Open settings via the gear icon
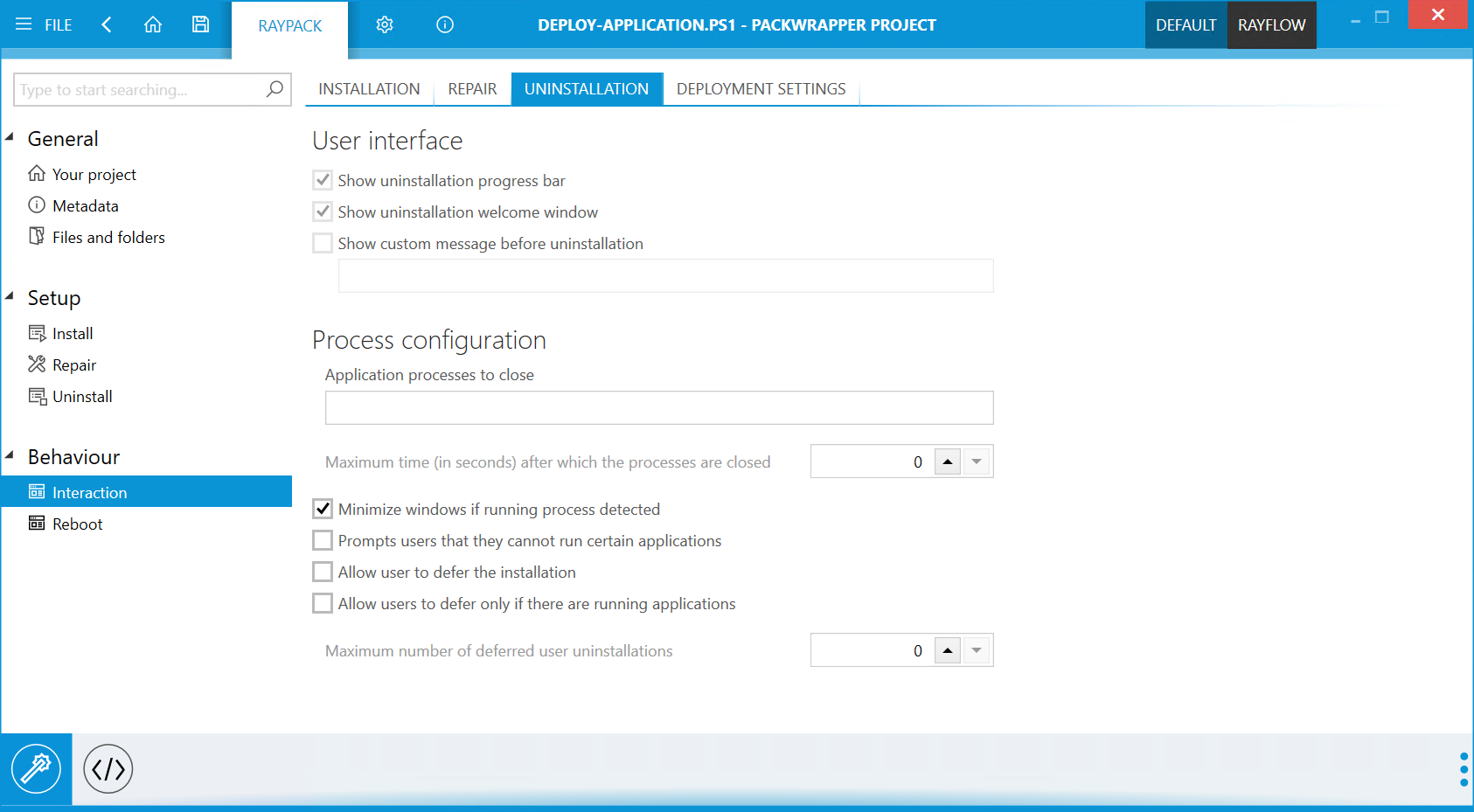This screenshot has height=812, width=1474. (x=385, y=24)
